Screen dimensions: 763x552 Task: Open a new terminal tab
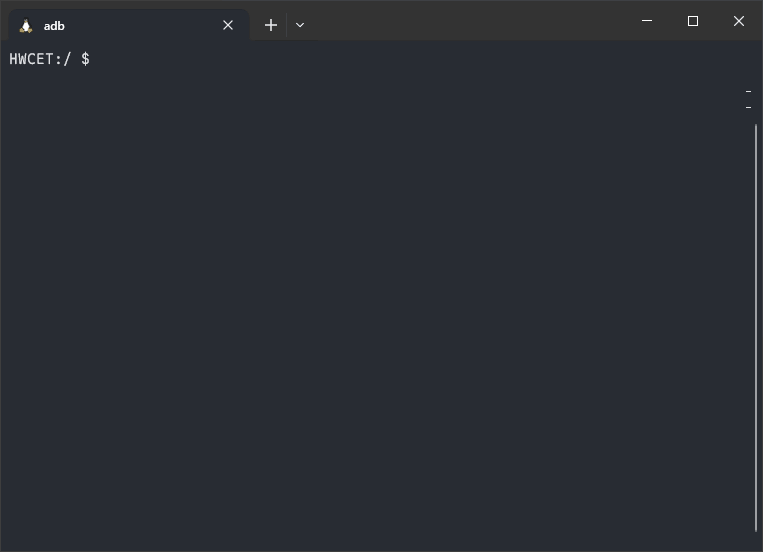pyautogui.click(x=271, y=25)
